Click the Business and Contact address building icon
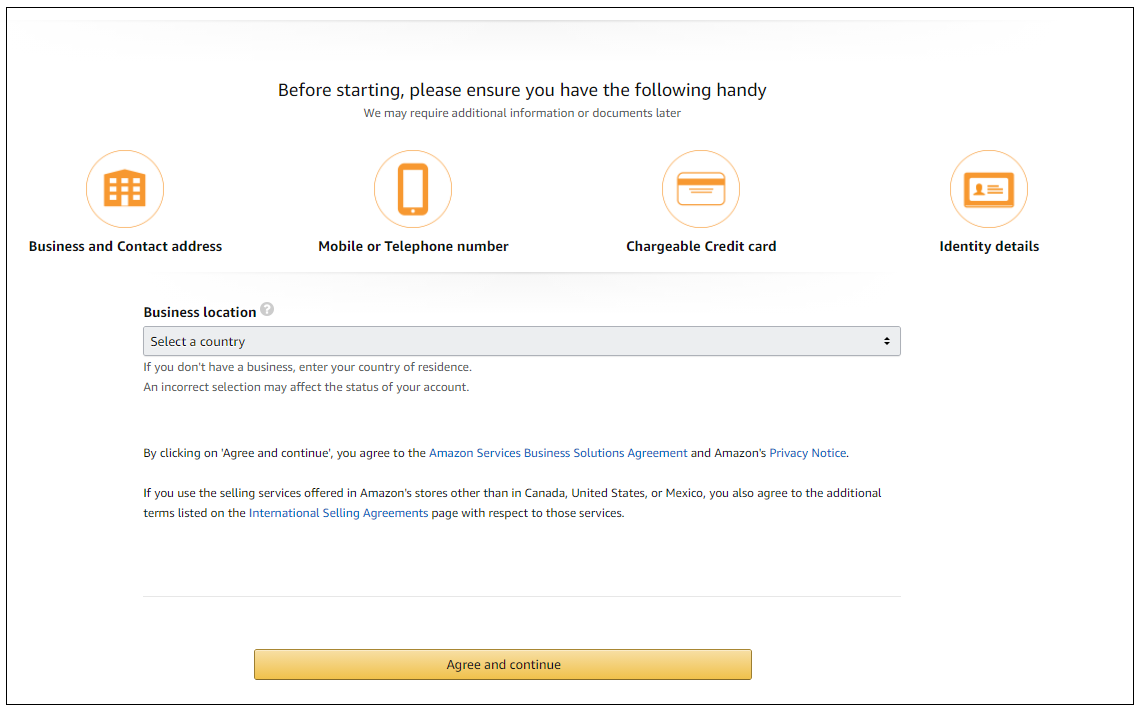The height and width of the screenshot is (711, 1140). (125, 189)
